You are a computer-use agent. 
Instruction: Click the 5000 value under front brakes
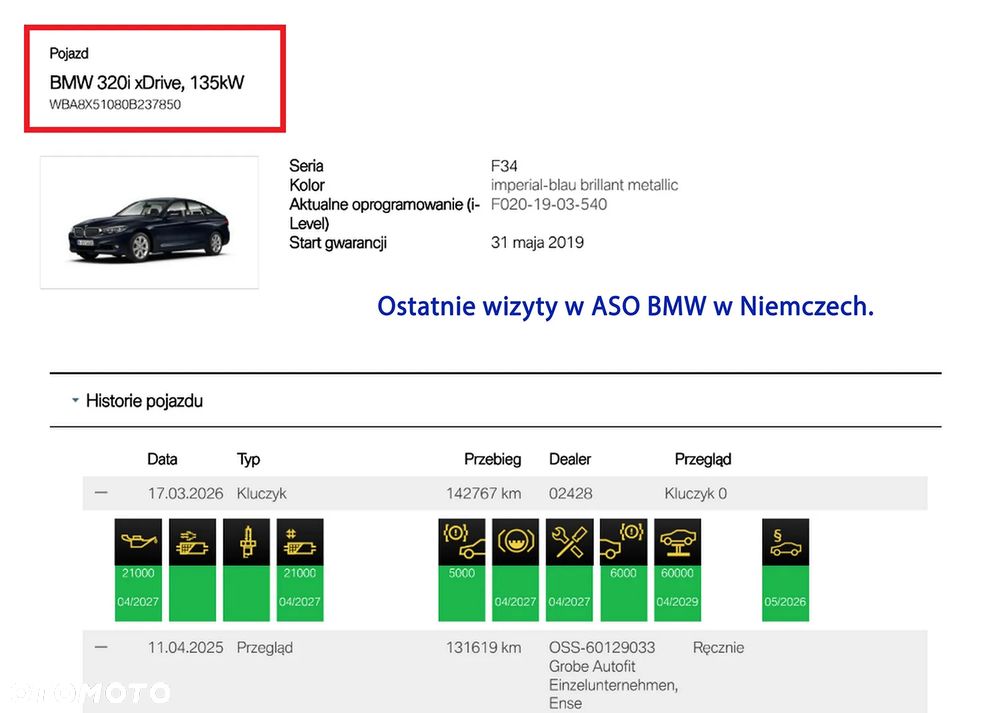pos(462,573)
